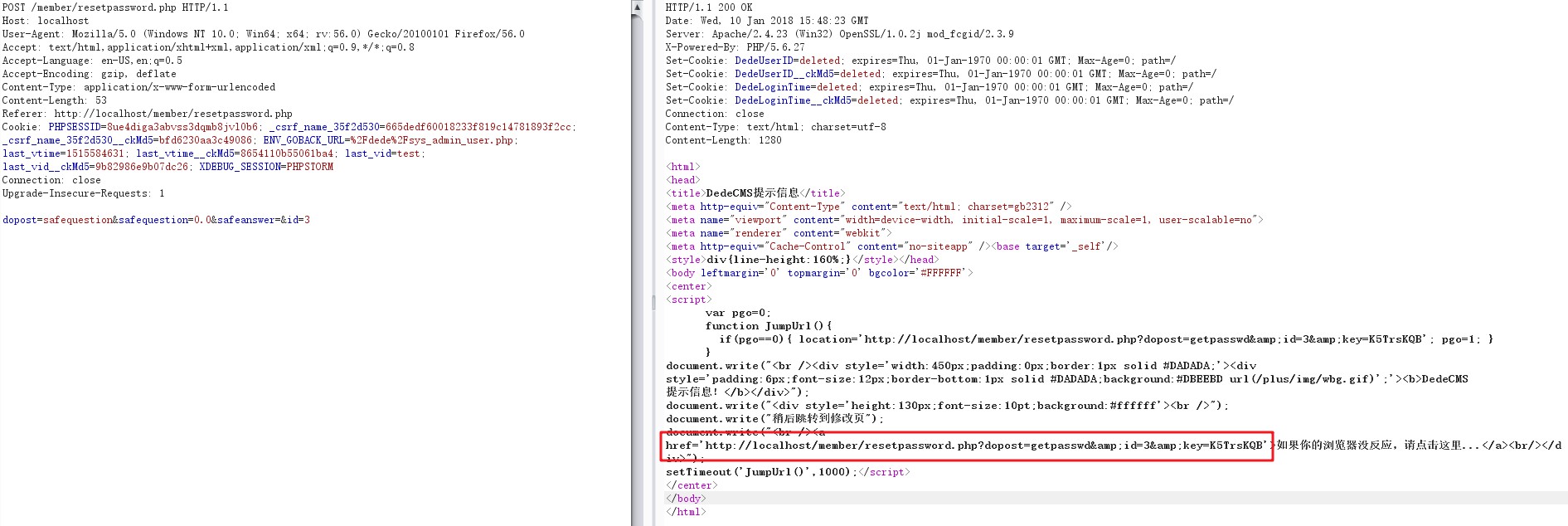The image size is (1568, 526).
Task: Select the response Content-Type charset=utf-8 header
Action: click(775, 127)
